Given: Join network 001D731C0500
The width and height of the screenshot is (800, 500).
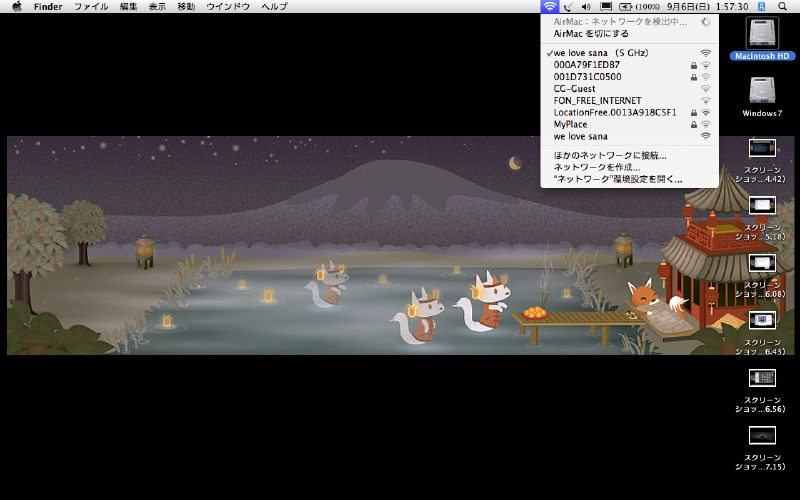Looking at the screenshot, I should 630,77.
